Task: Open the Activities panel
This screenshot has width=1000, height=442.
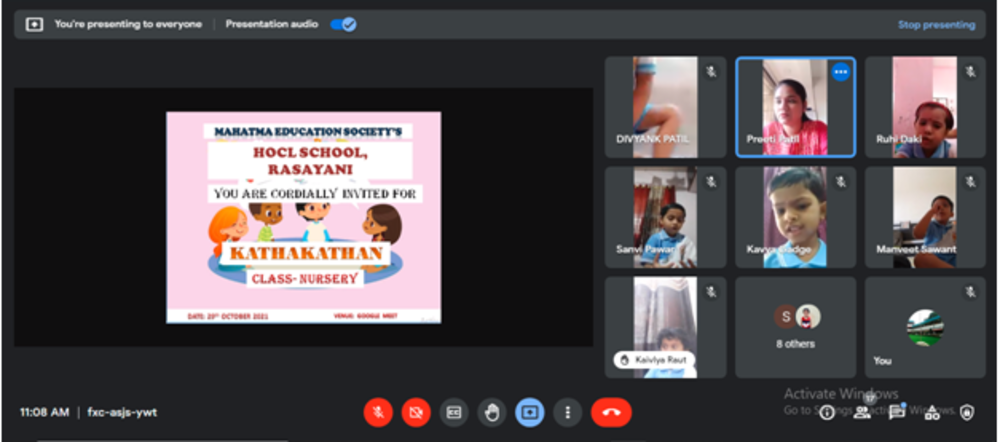Action: click(x=932, y=412)
